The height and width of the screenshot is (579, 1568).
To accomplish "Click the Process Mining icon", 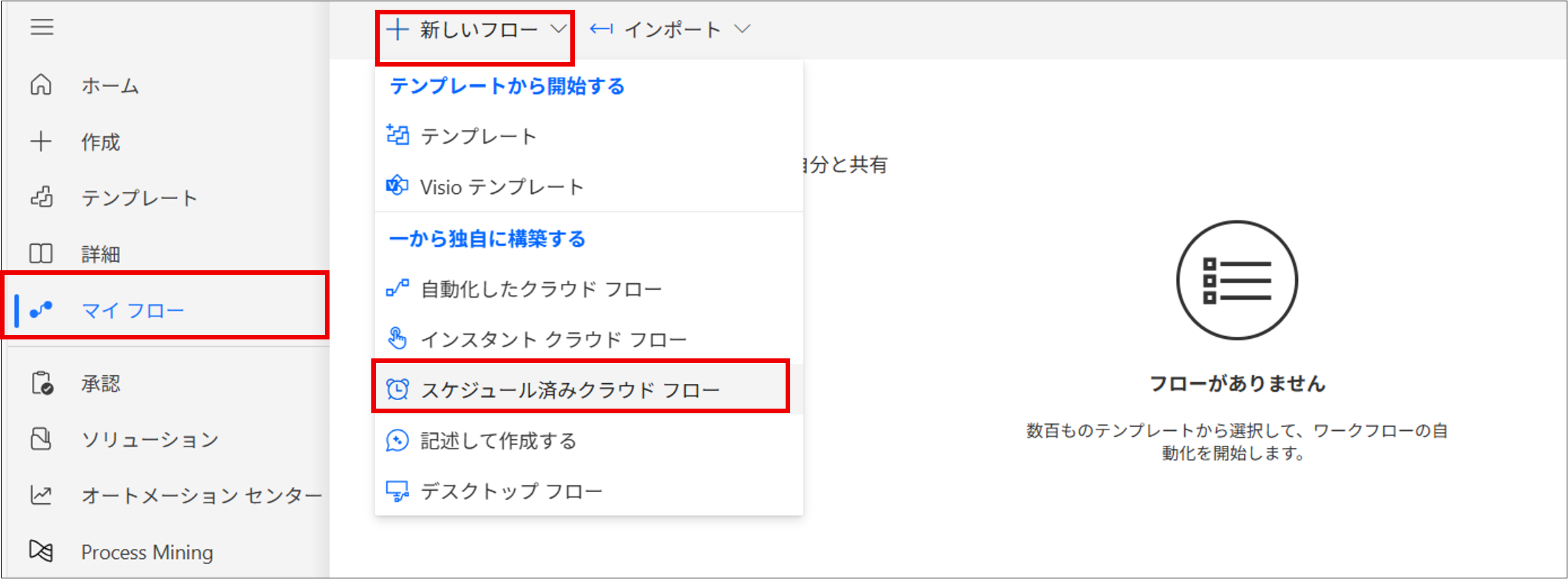I will [41, 552].
